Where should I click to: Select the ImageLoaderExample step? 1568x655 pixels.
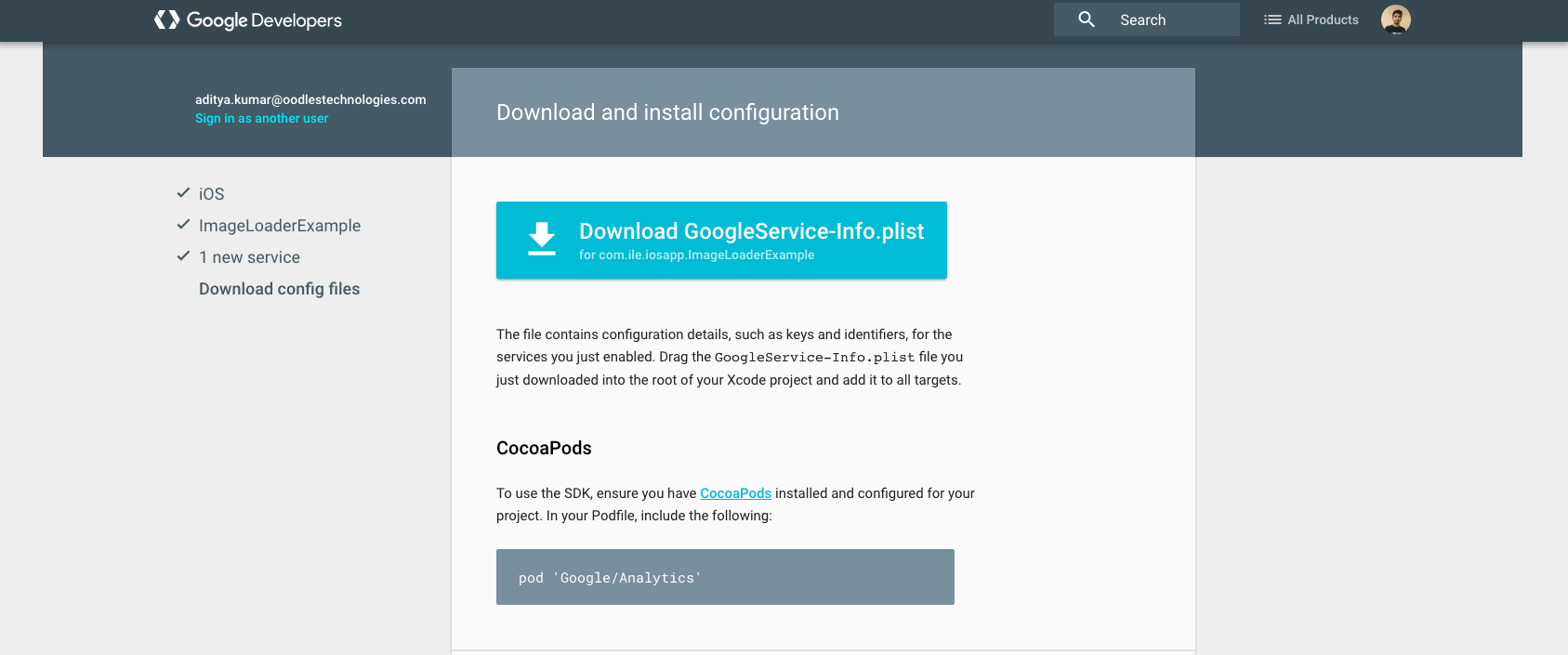[x=280, y=226]
